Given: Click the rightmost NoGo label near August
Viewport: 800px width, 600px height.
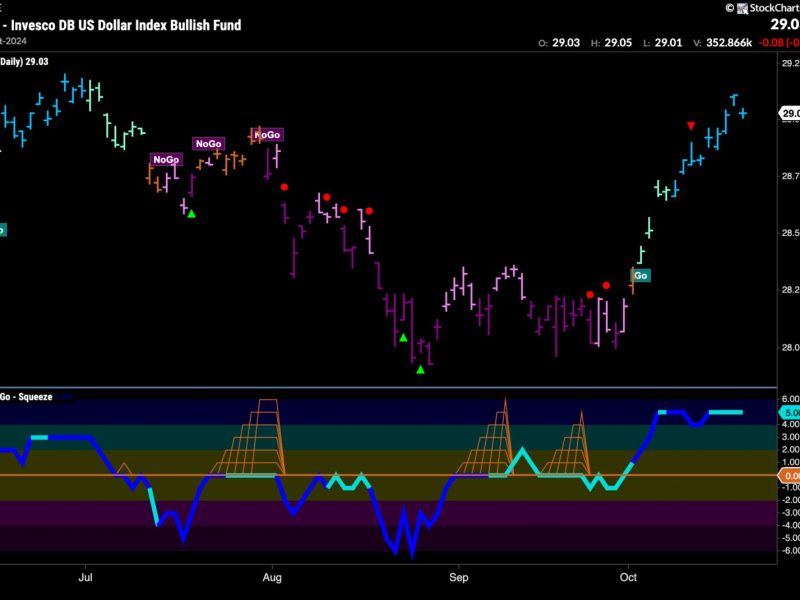Looking at the screenshot, I should pyautogui.click(x=268, y=135).
